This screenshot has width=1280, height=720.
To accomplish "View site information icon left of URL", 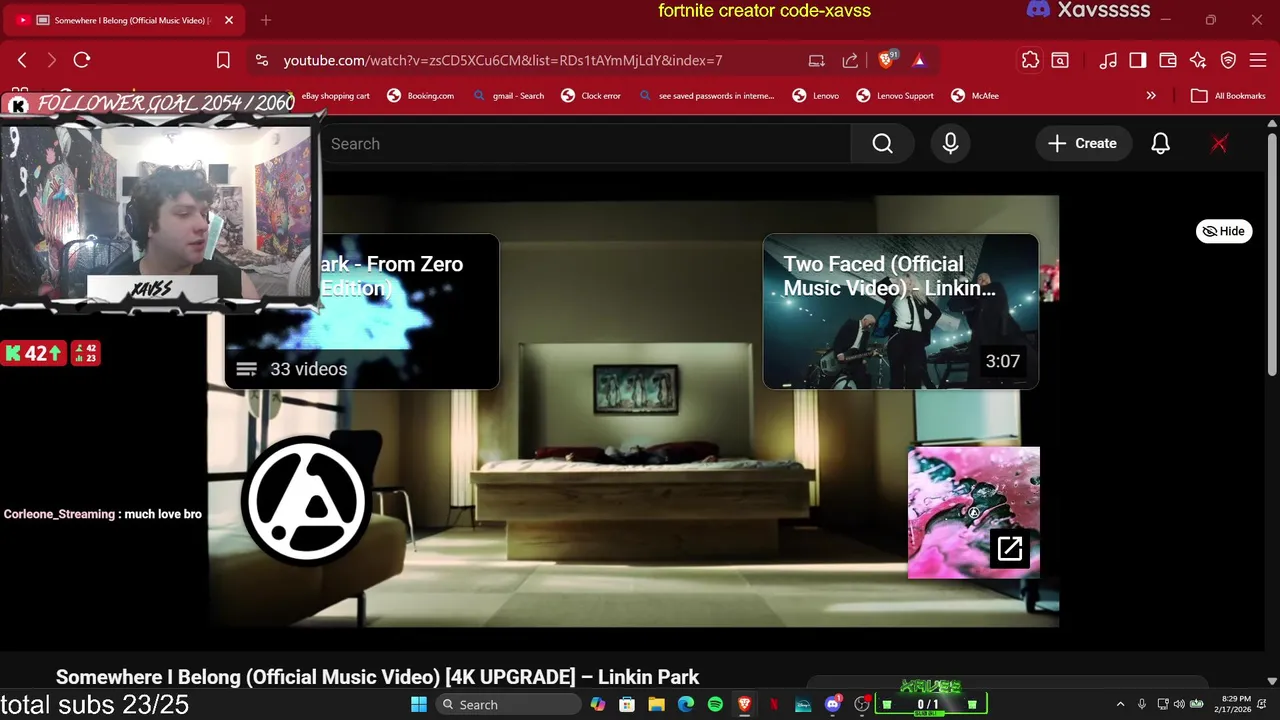I will pyautogui.click(x=262, y=60).
